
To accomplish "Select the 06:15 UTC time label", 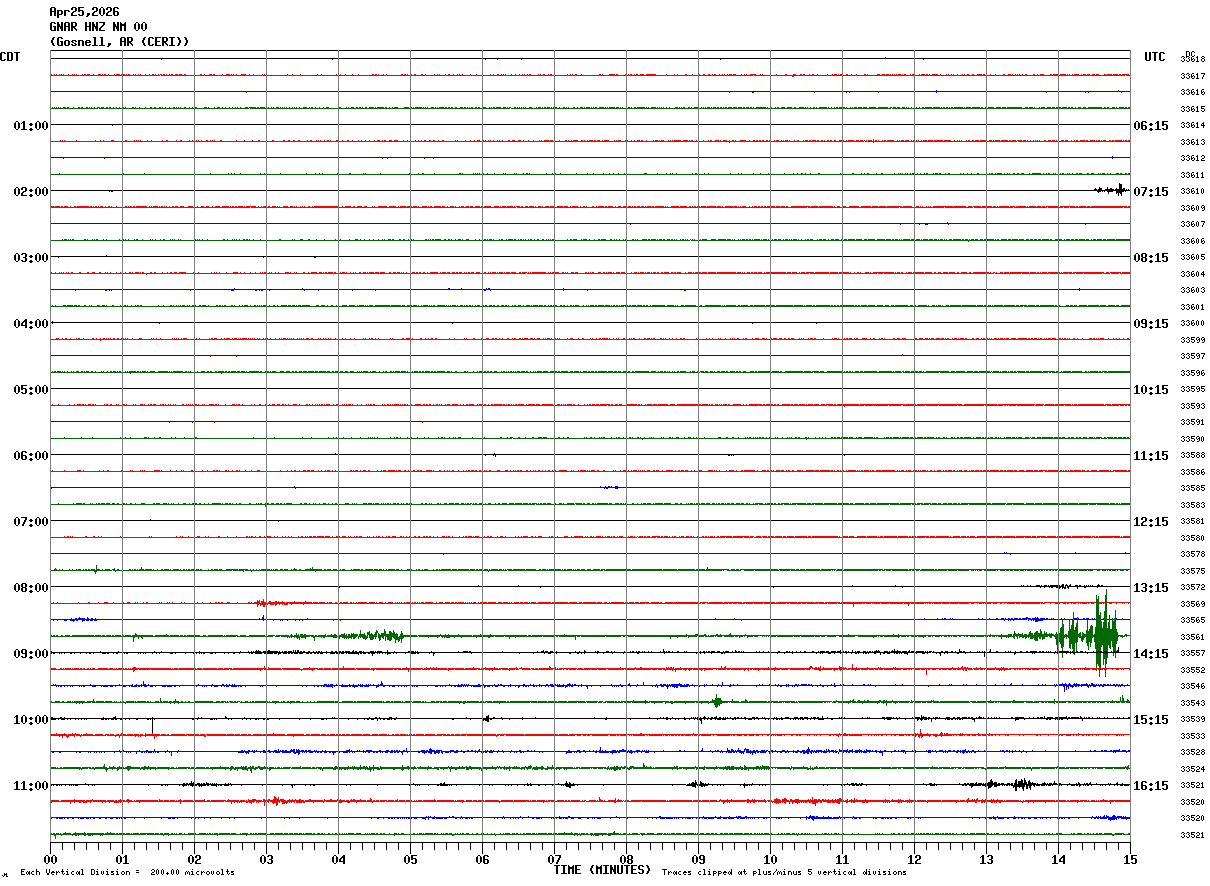I will (x=1150, y=126).
